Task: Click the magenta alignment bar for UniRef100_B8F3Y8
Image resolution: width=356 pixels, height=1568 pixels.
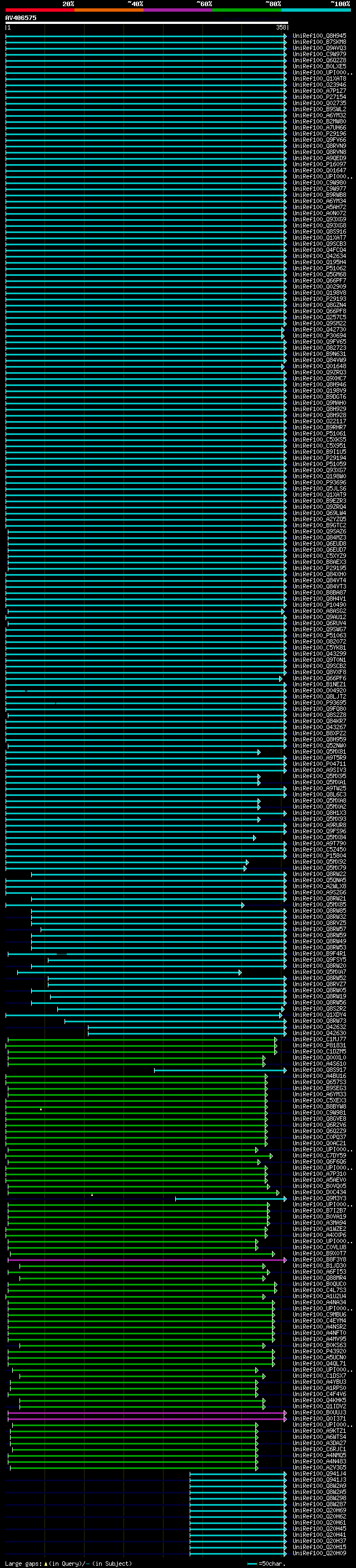Action: click(147, 1260)
